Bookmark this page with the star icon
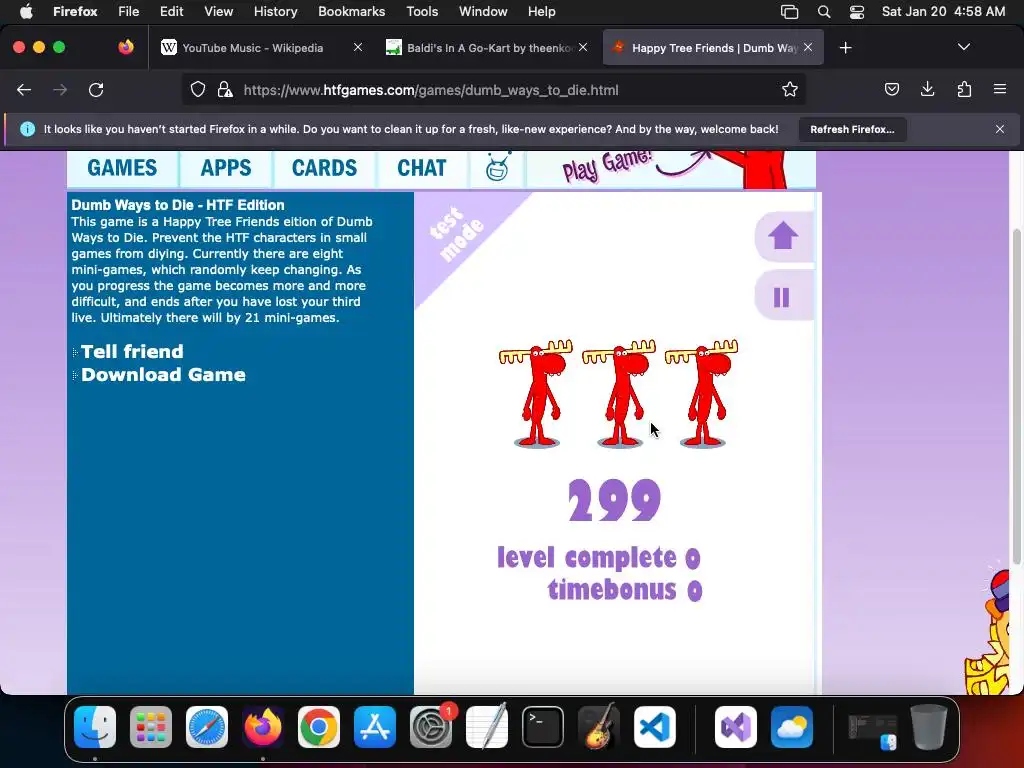1024x768 pixels. [x=790, y=90]
